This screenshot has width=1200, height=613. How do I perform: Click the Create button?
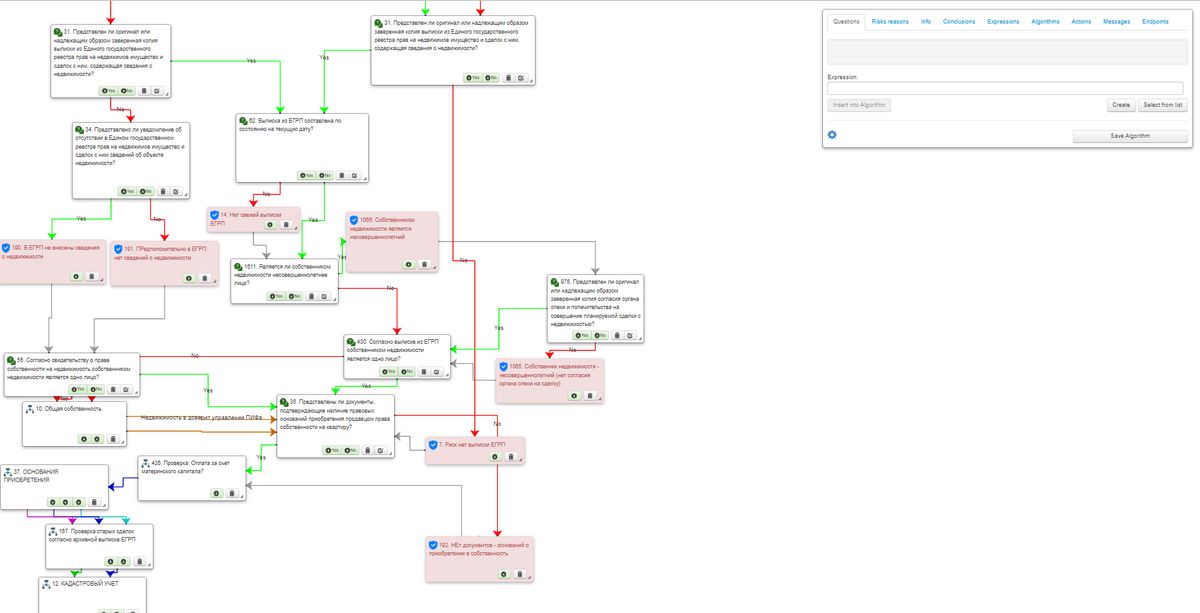[1121, 104]
